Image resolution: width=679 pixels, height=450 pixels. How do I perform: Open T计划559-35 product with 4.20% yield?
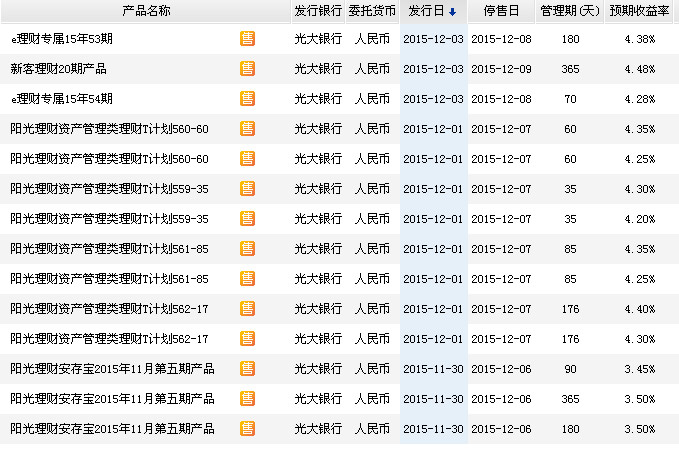coord(110,219)
